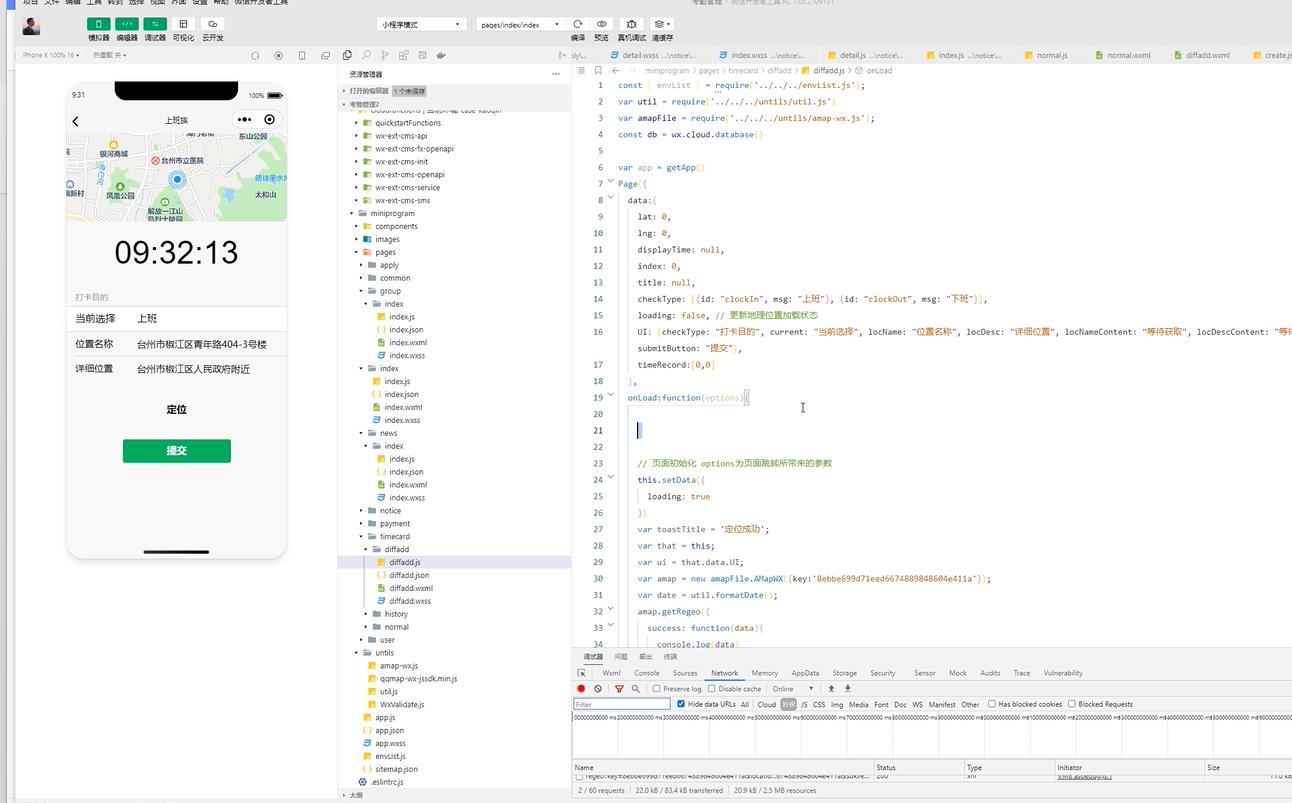Select the Cloud network filter

coord(766,704)
